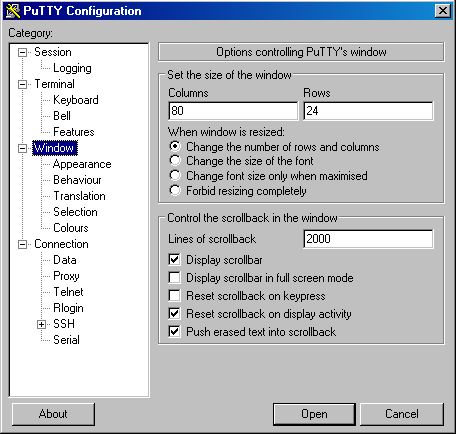Open the Bell settings category
The height and width of the screenshot is (434, 456).
(x=62, y=116)
